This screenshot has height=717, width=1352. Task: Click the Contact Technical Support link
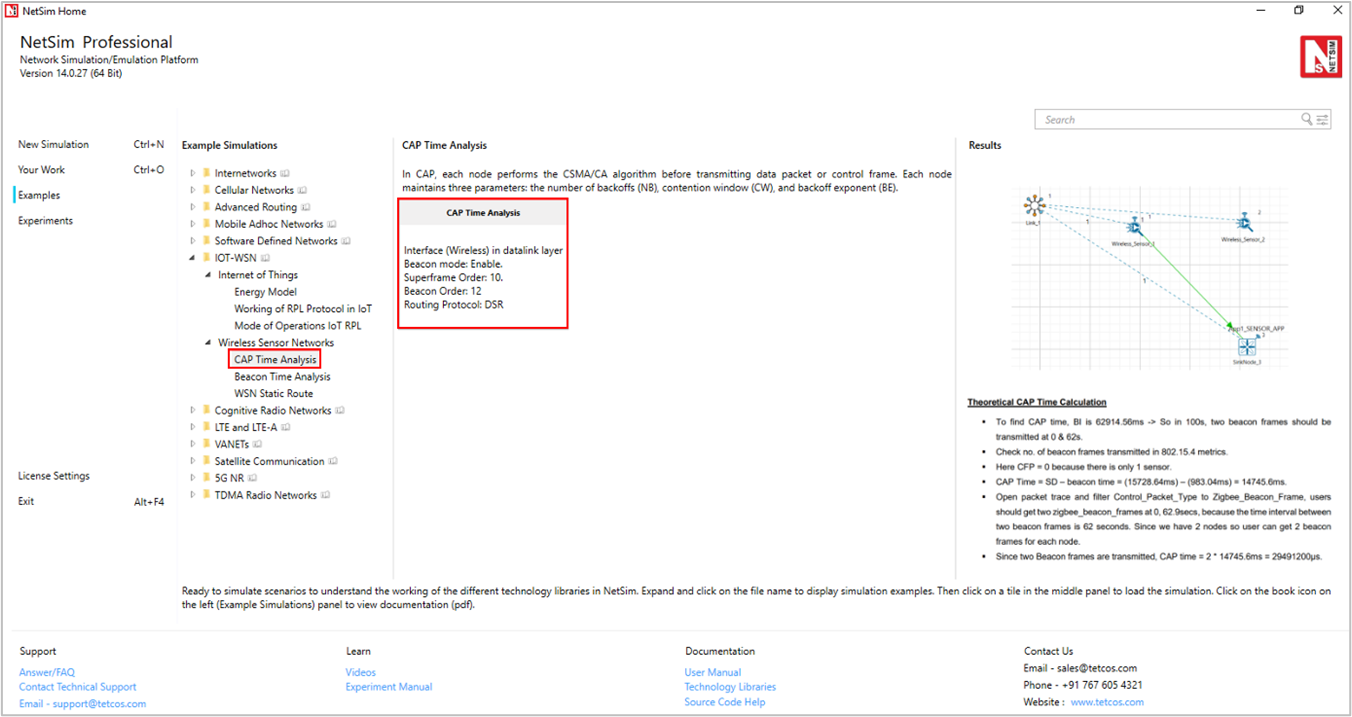[78, 687]
